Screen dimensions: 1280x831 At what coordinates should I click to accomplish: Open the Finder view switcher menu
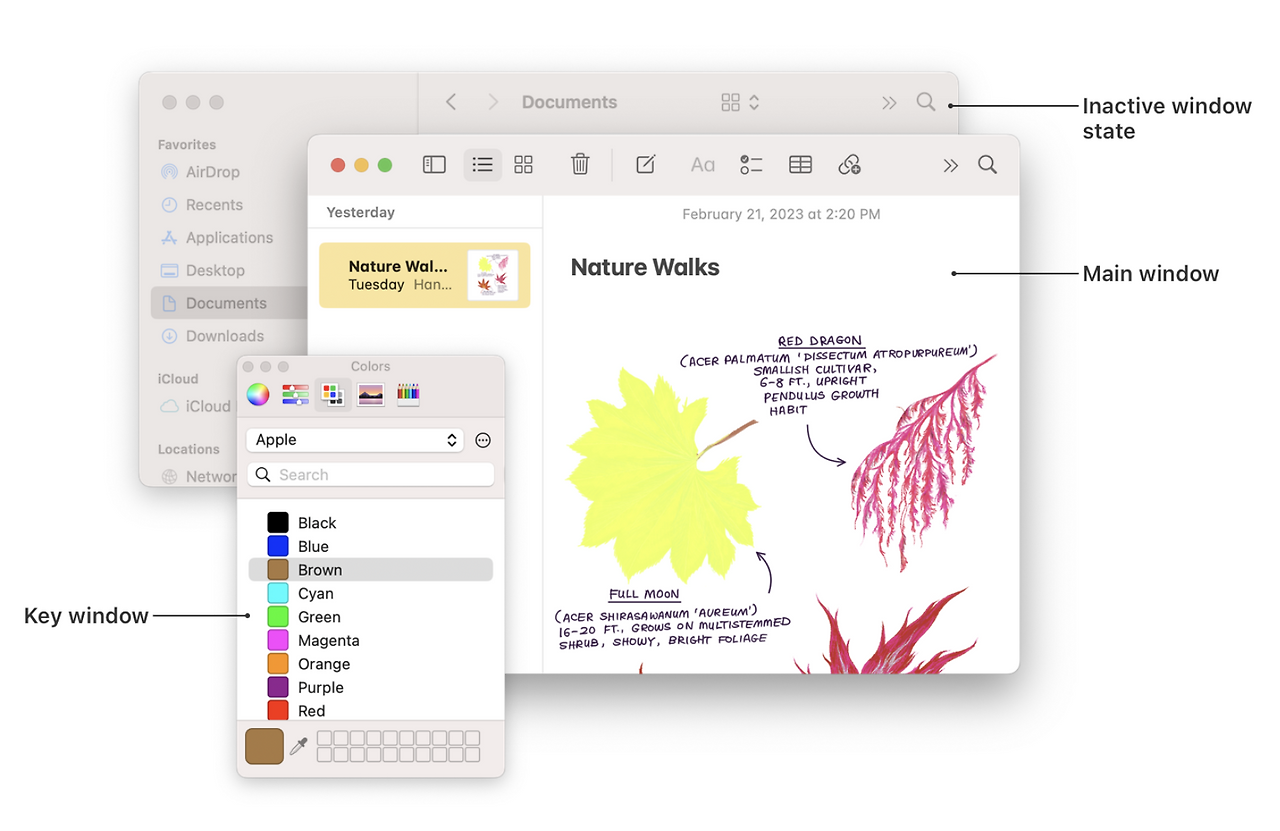point(740,102)
